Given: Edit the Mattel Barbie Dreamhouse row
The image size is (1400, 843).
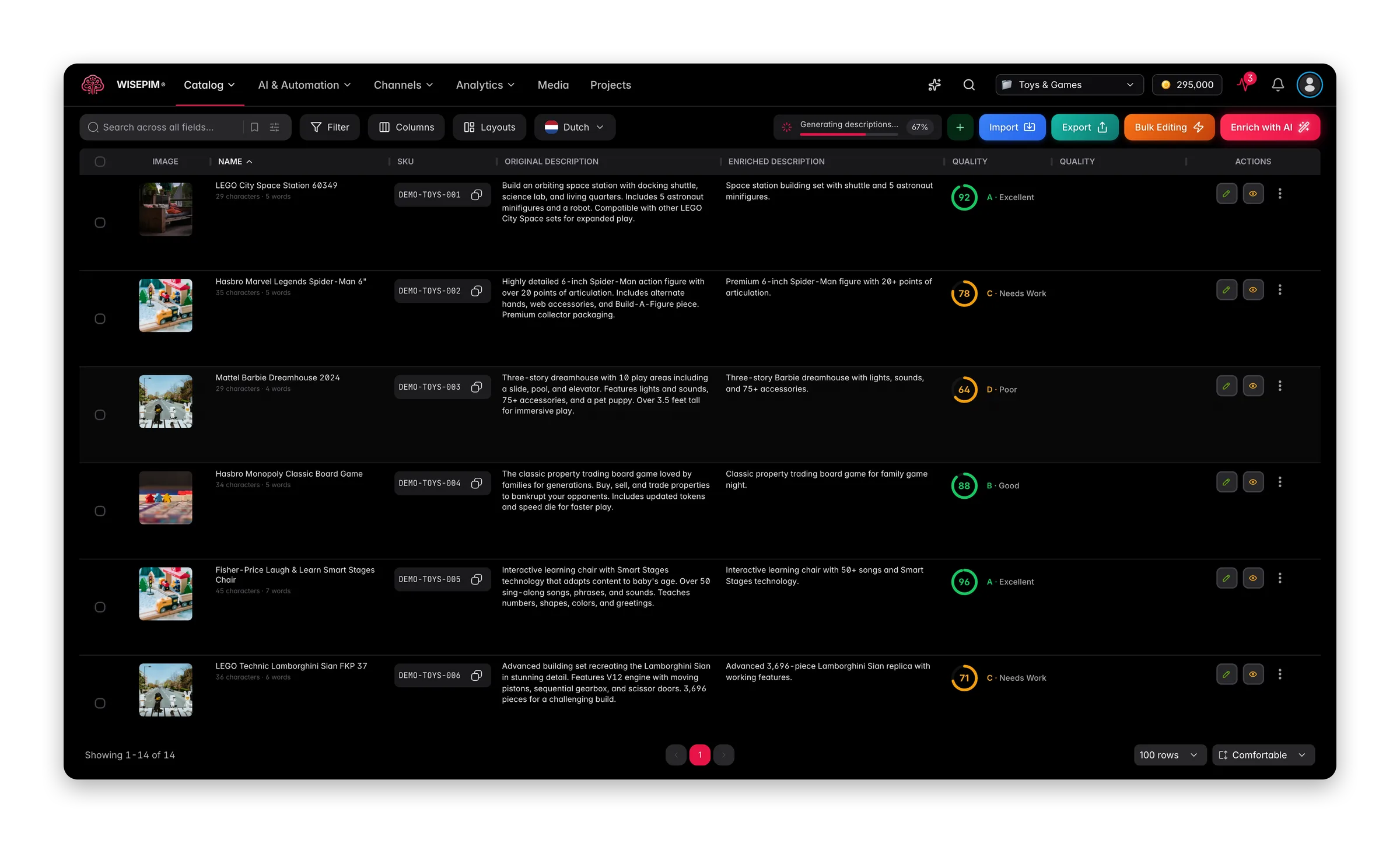Looking at the screenshot, I should 1227,386.
